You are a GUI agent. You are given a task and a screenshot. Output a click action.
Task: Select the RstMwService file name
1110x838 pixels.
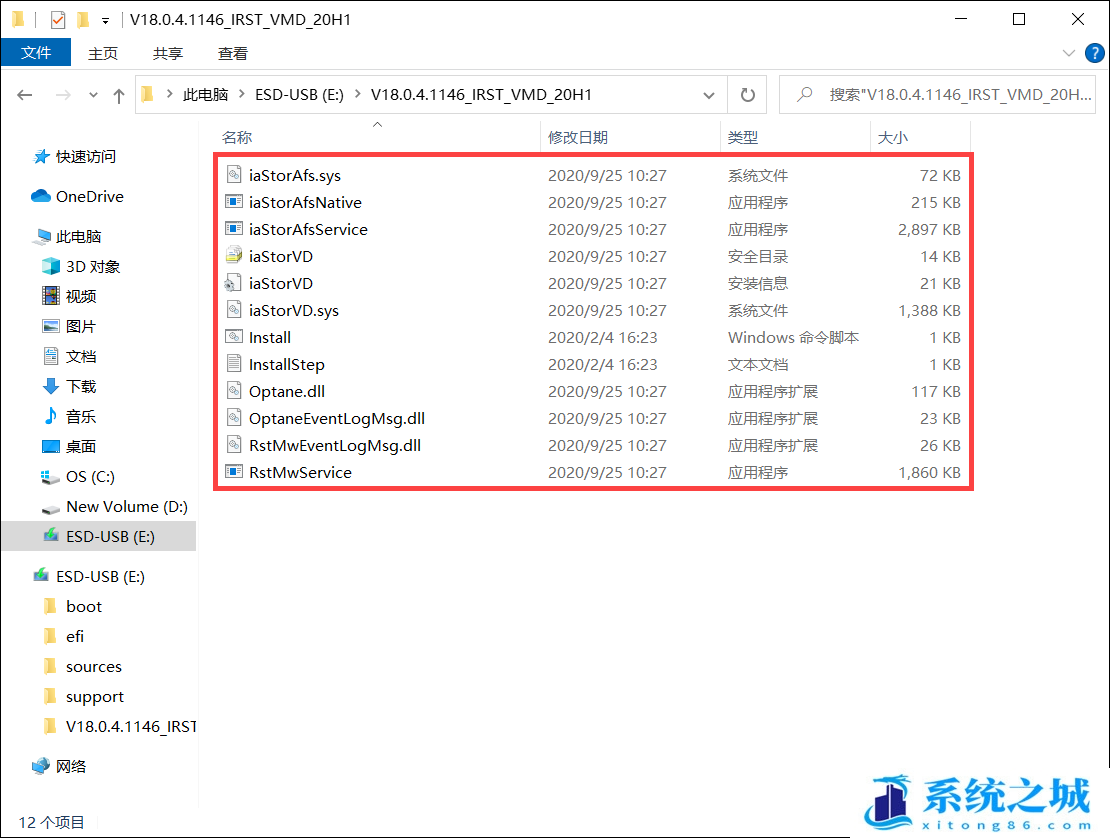pos(300,472)
